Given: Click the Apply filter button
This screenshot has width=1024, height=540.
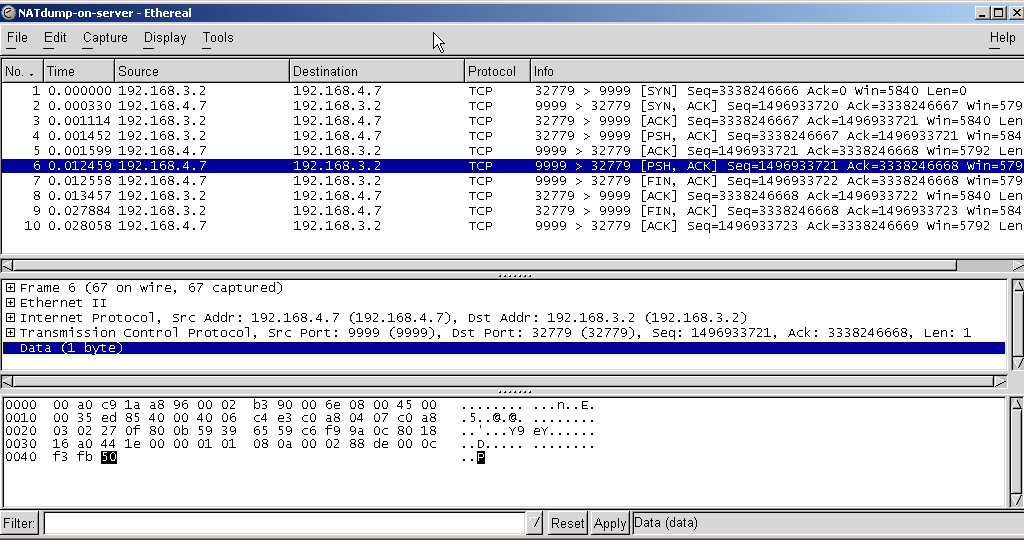Looking at the screenshot, I should 609,523.
